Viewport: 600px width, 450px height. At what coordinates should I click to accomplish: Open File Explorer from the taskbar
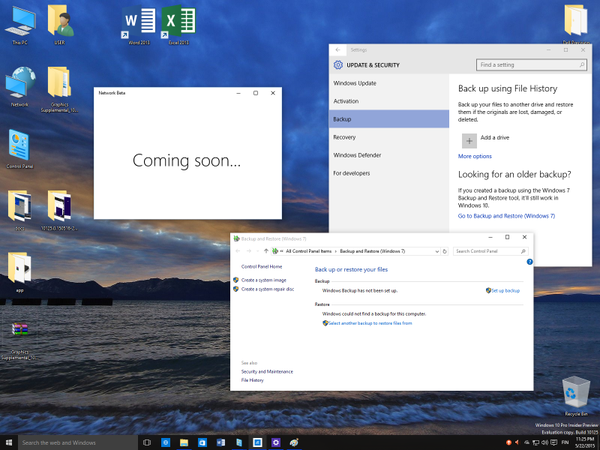(184, 443)
